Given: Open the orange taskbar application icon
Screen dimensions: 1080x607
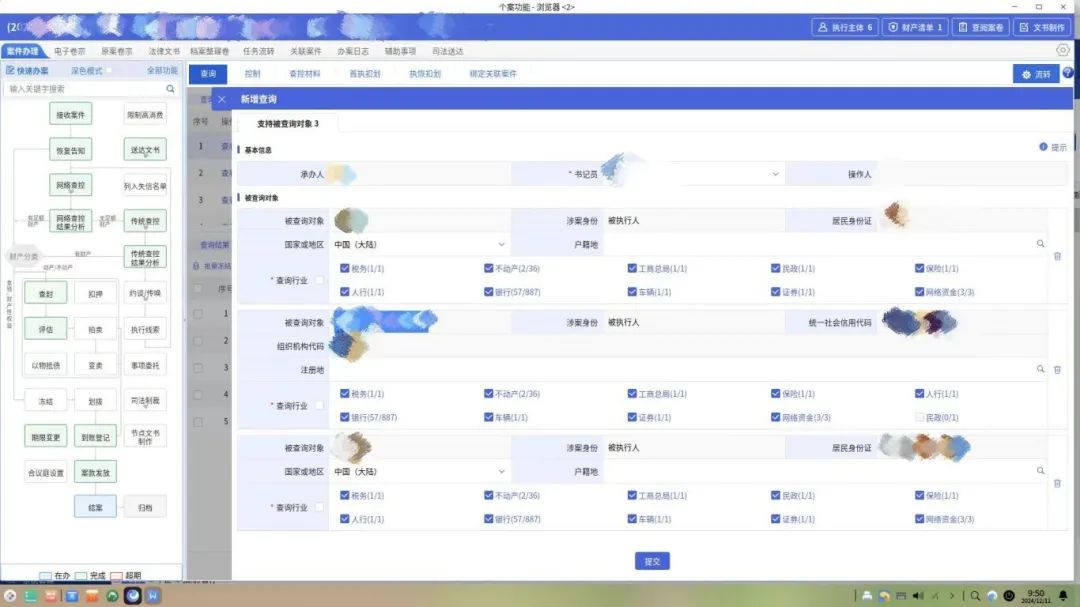Looking at the screenshot, I should point(92,596).
